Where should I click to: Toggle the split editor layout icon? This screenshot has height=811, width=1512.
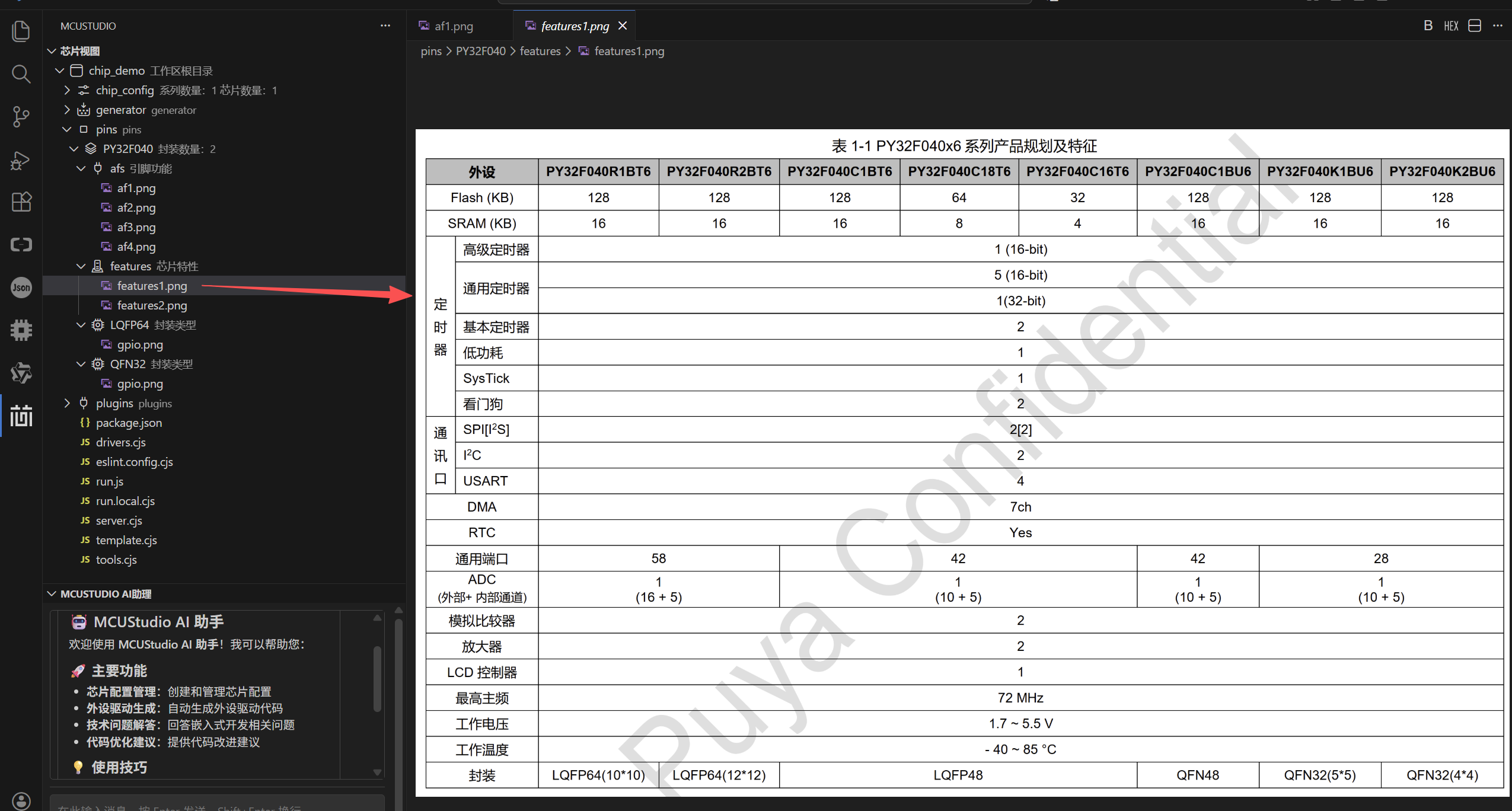coord(1474,26)
